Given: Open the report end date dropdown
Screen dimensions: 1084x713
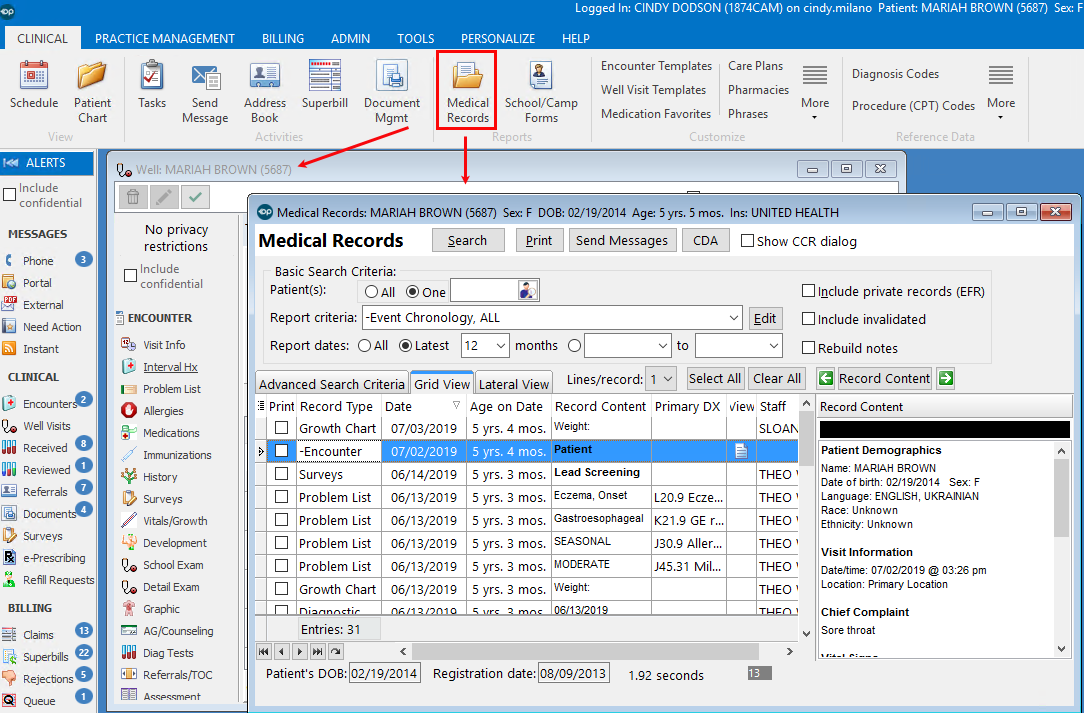Looking at the screenshot, I should point(774,345).
